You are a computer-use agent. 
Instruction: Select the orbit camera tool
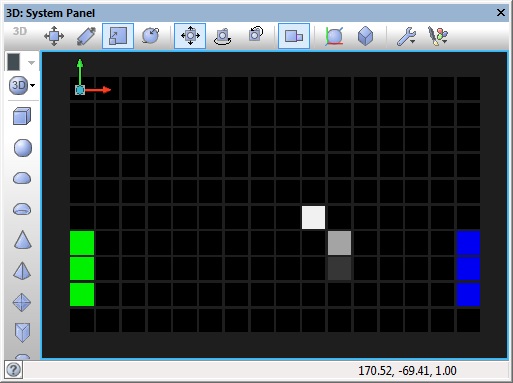223,36
